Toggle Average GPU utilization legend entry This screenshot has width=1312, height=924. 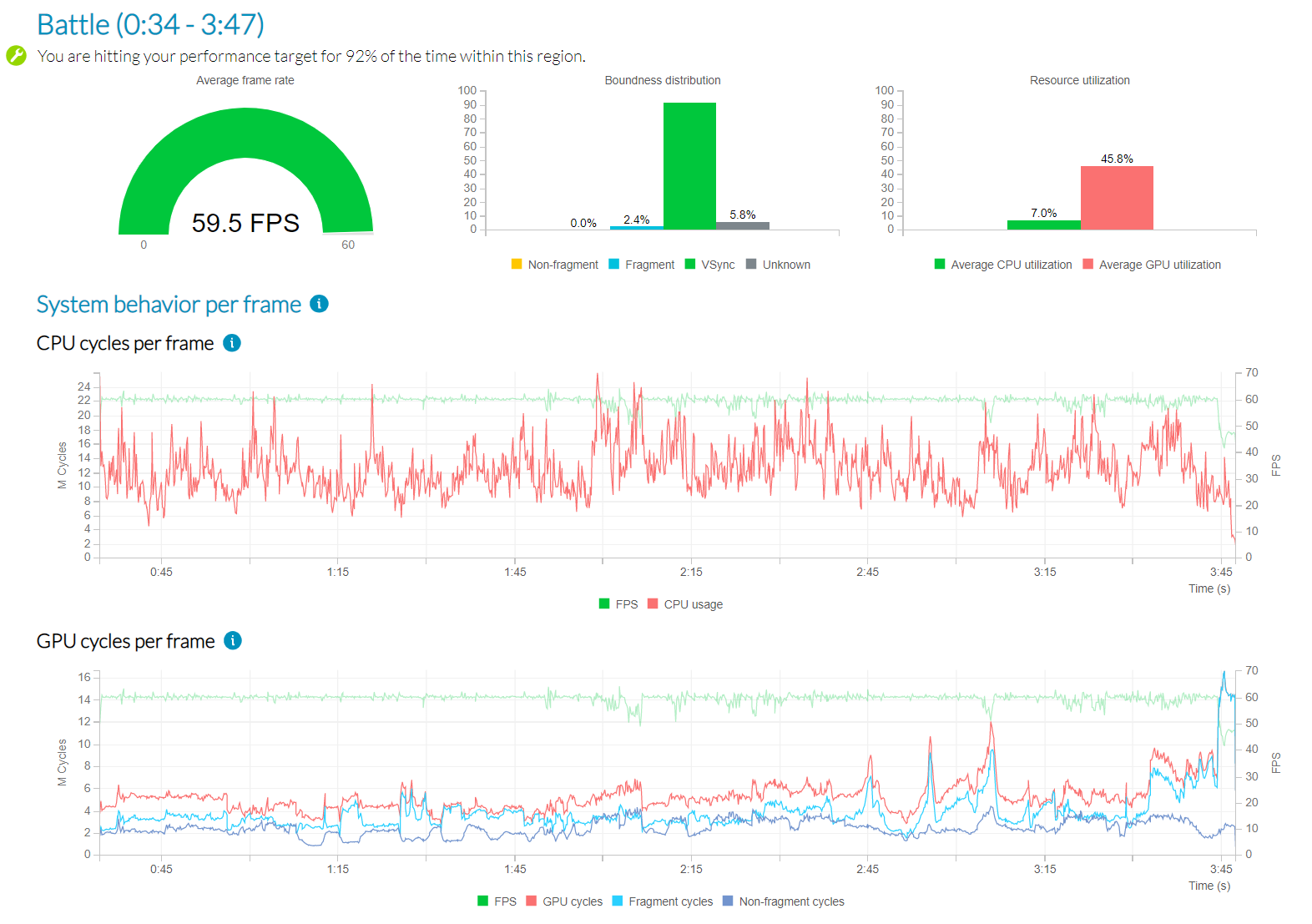click(1152, 265)
